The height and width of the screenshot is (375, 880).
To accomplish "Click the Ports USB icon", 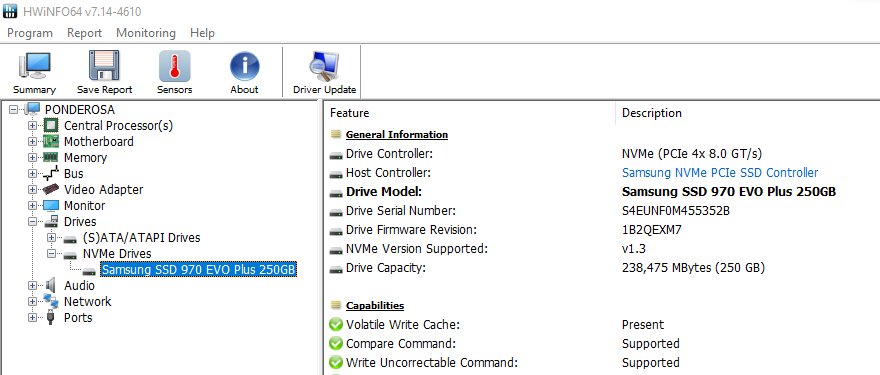I will pyautogui.click(x=51, y=318).
